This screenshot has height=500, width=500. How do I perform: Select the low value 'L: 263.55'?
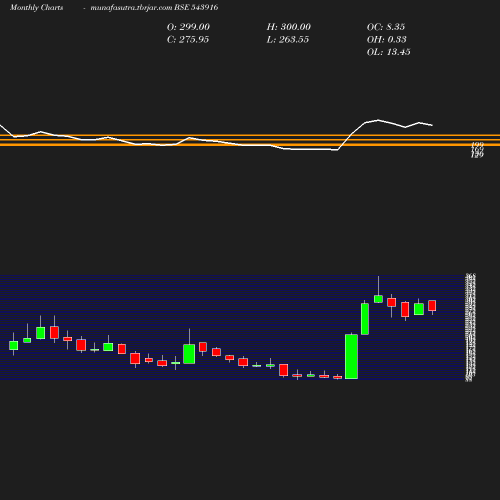288,40
